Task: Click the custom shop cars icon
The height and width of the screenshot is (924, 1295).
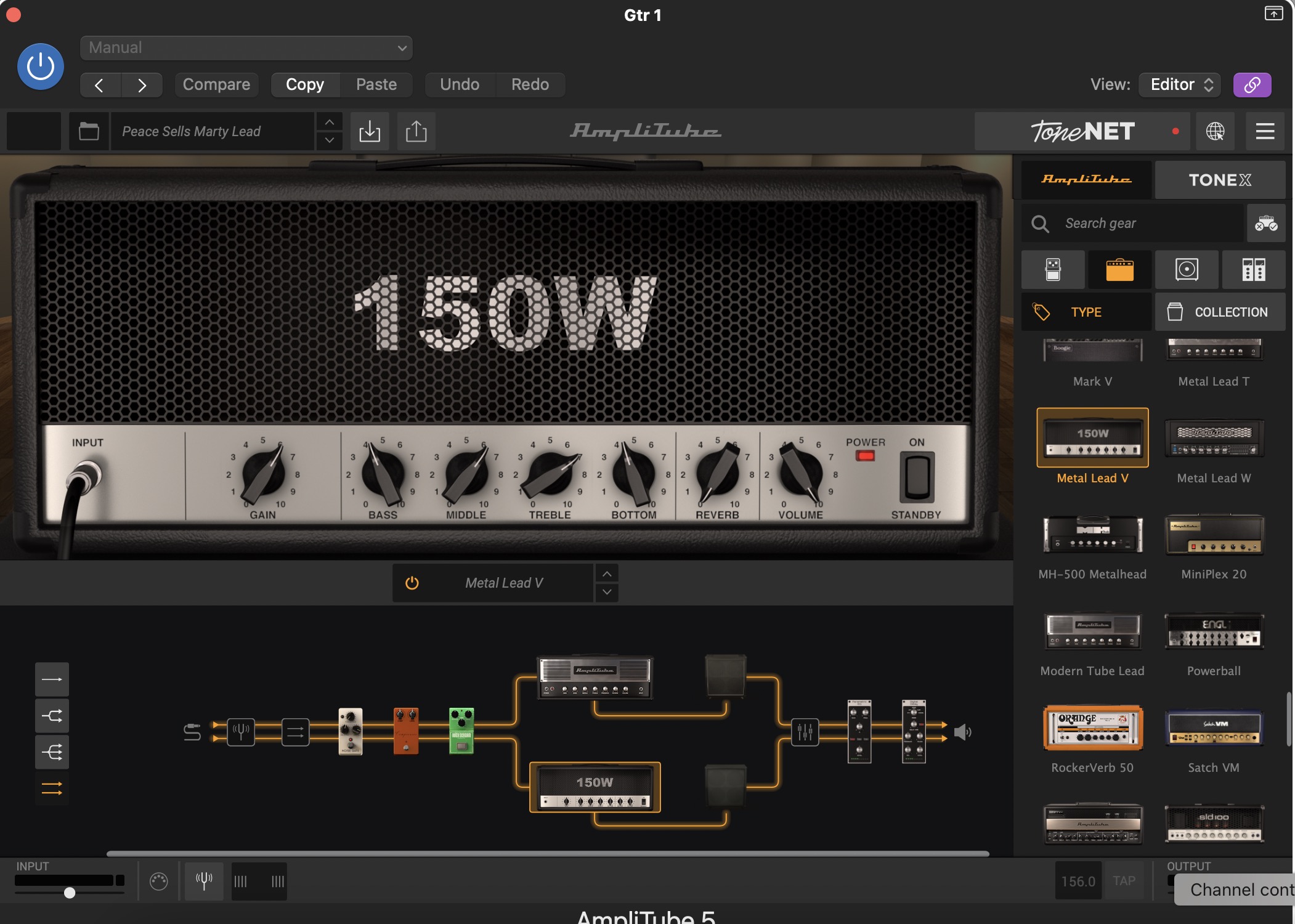Action: pyautogui.click(x=1266, y=223)
